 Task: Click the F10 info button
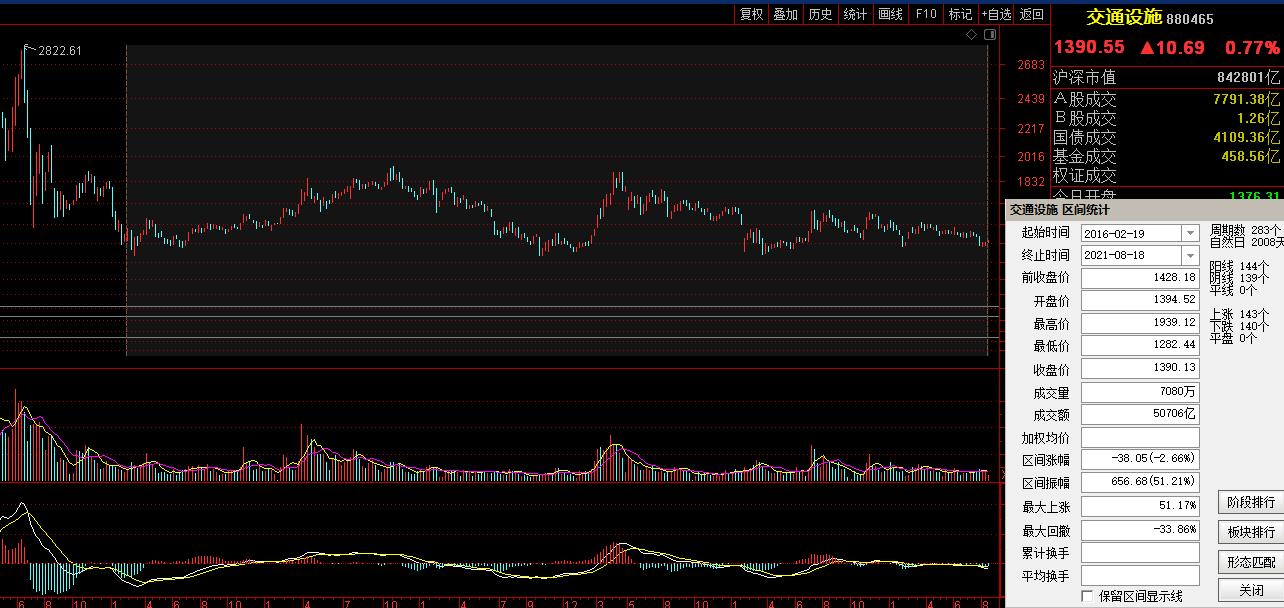(926, 14)
